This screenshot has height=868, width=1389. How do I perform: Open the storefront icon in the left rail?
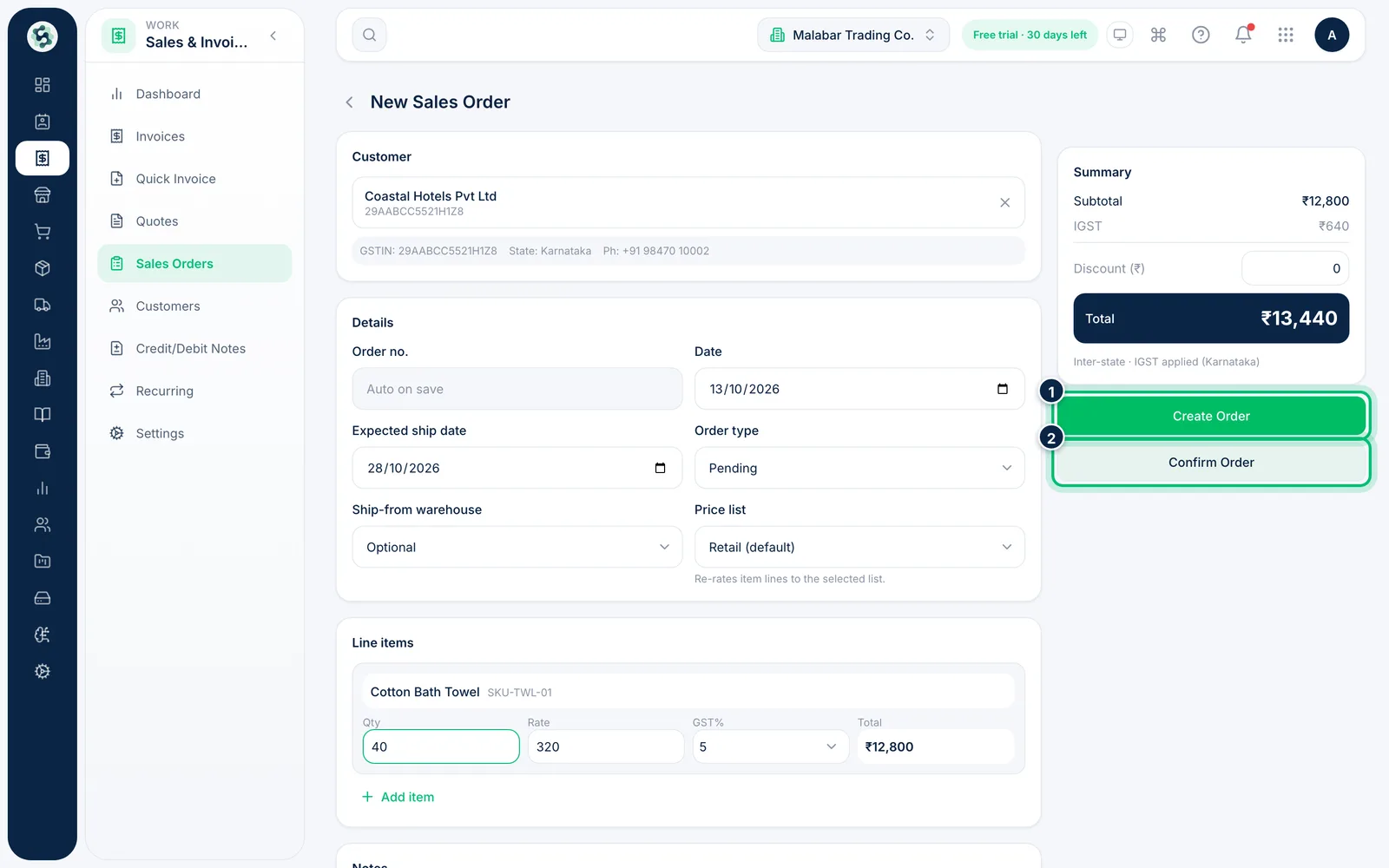coord(43,195)
